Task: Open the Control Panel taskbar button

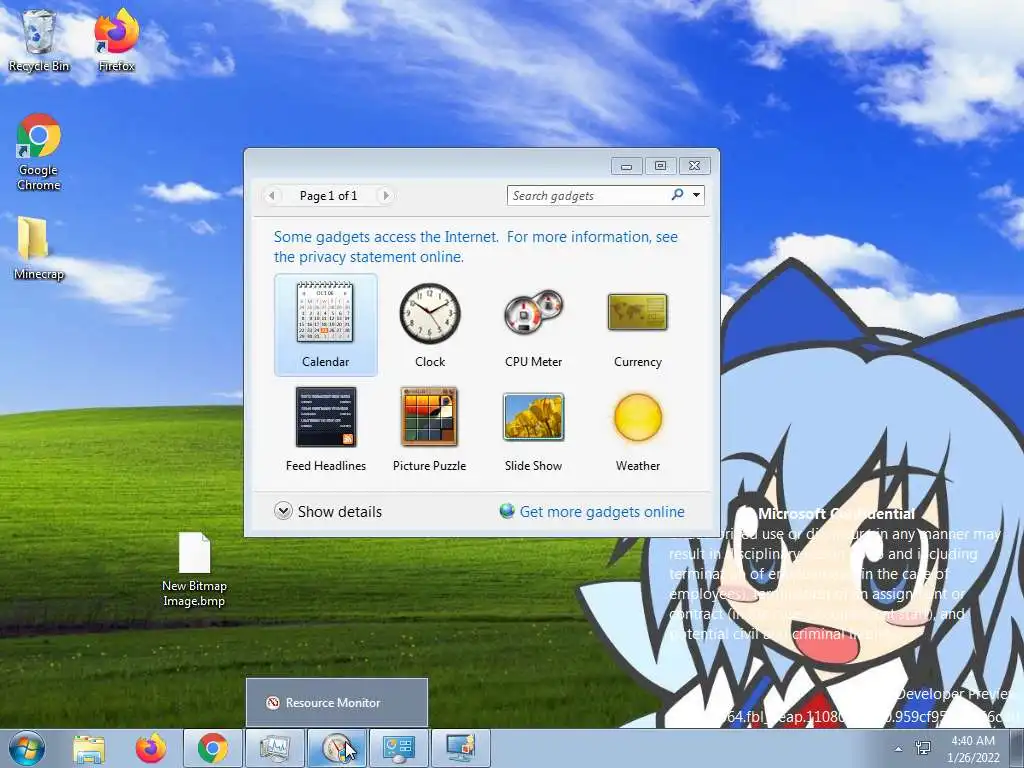Action: tap(398, 748)
